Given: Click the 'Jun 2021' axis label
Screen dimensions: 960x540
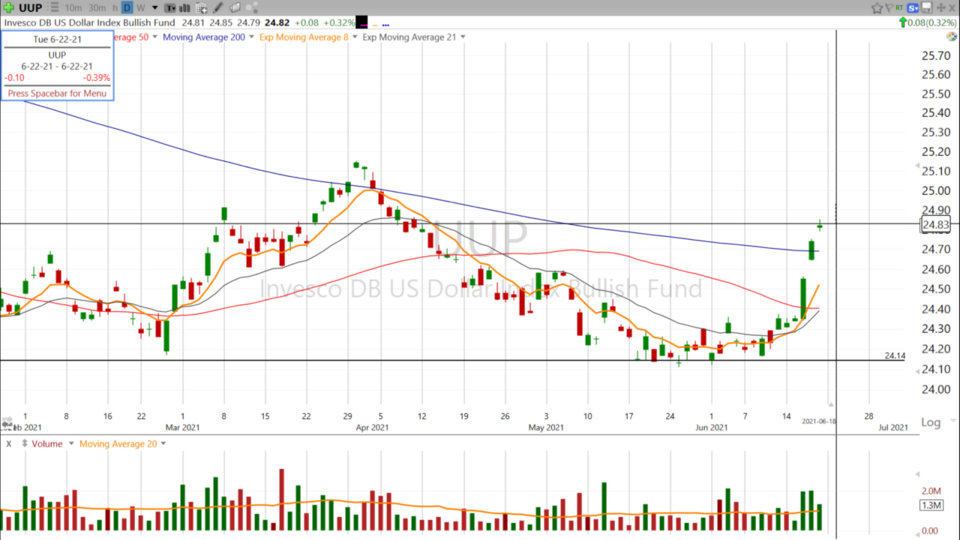Looking at the screenshot, I should pyautogui.click(x=711, y=427).
